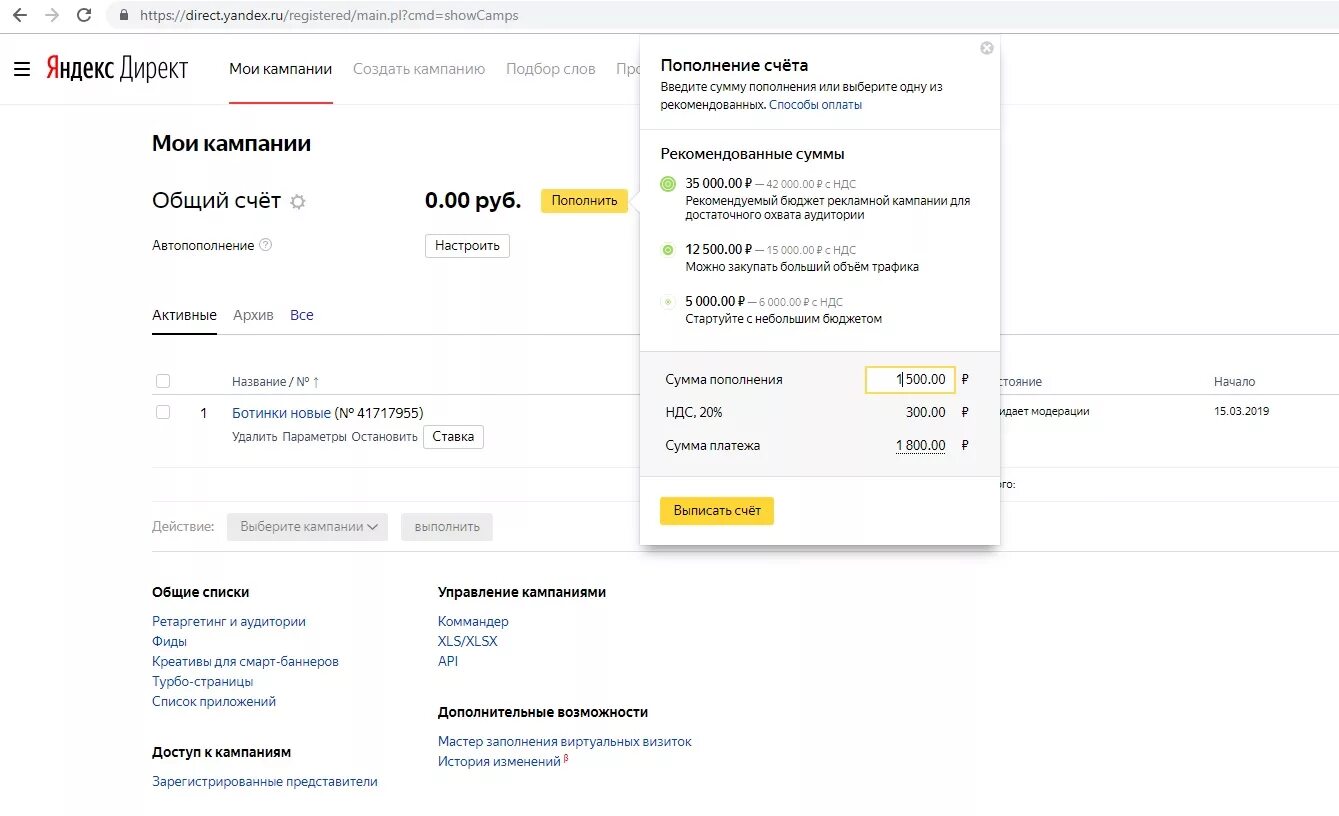Image resolution: width=1339 pixels, height=816 pixels.
Task: Open the hamburger menu next to Яндекс Директ
Action: (22, 69)
